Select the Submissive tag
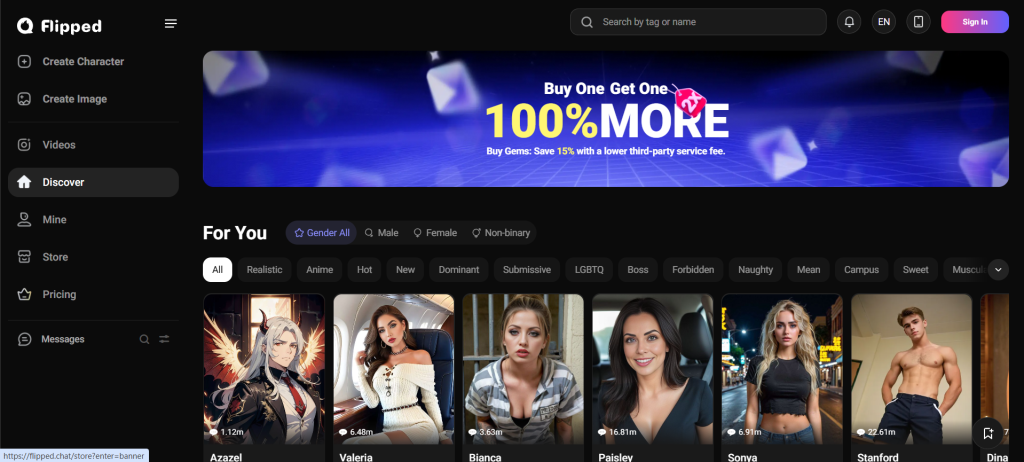The image size is (1024, 462). click(x=526, y=270)
